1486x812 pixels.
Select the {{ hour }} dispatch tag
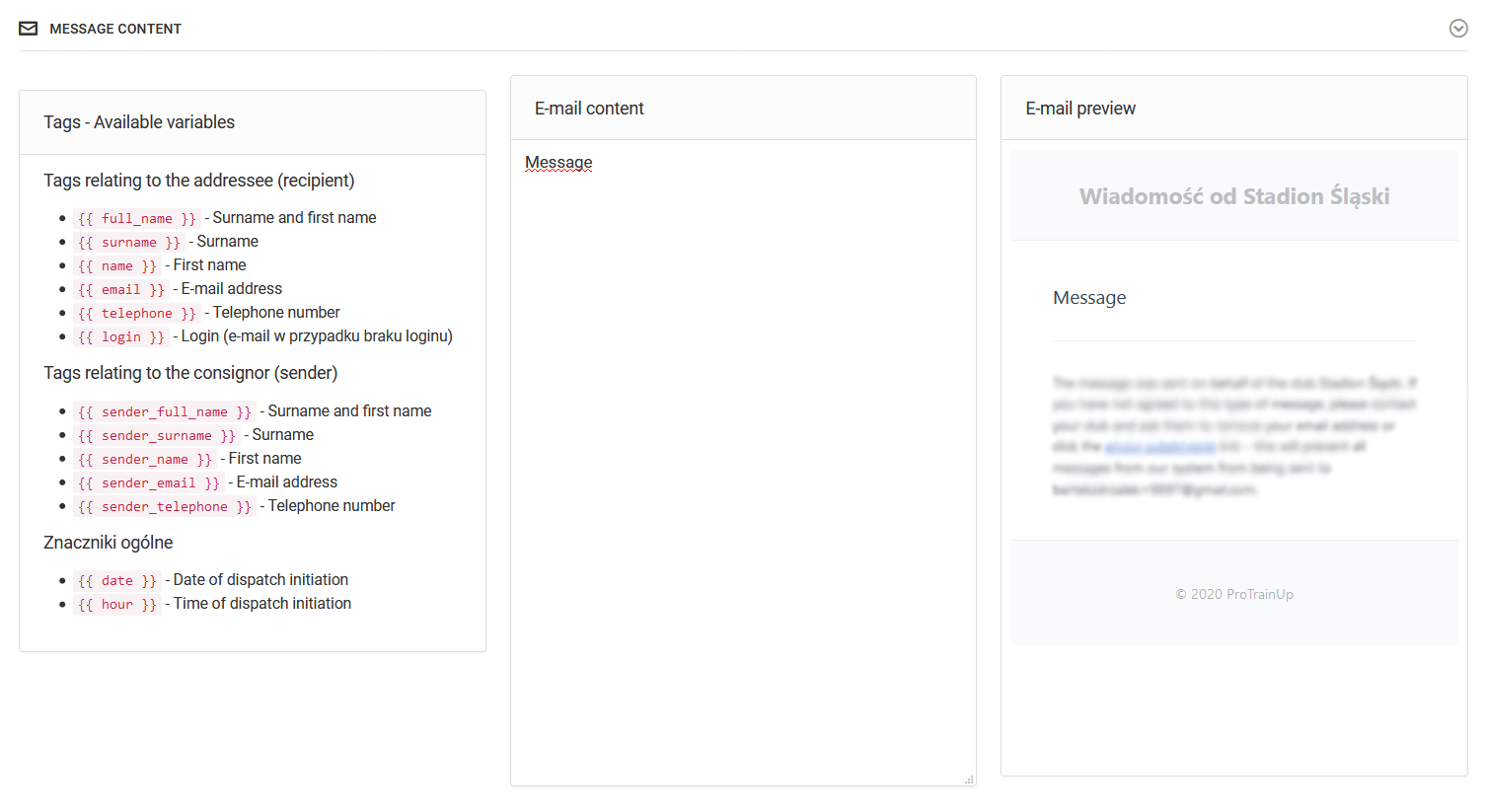pos(117,605)
